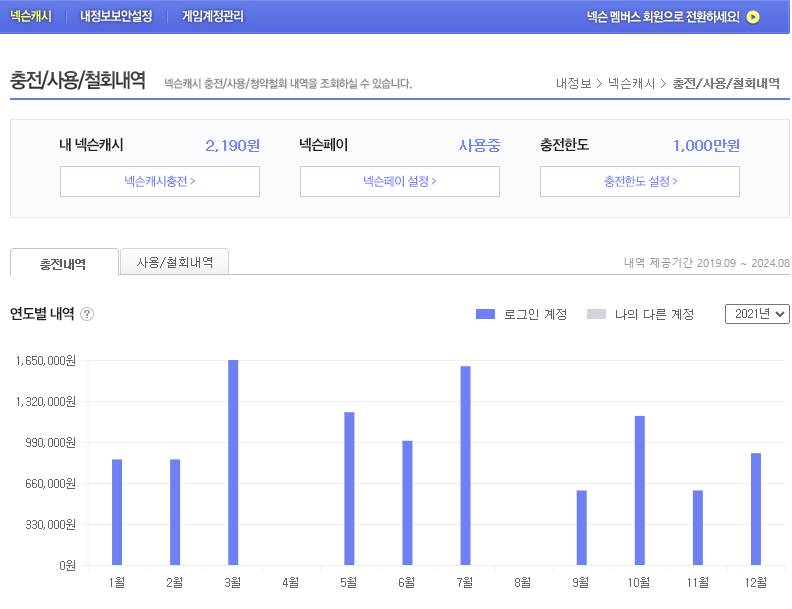The height and width of the screenshot is (609, 792).
Task: Click the help question mark icon near 연도별 내역
Action: 87,314
